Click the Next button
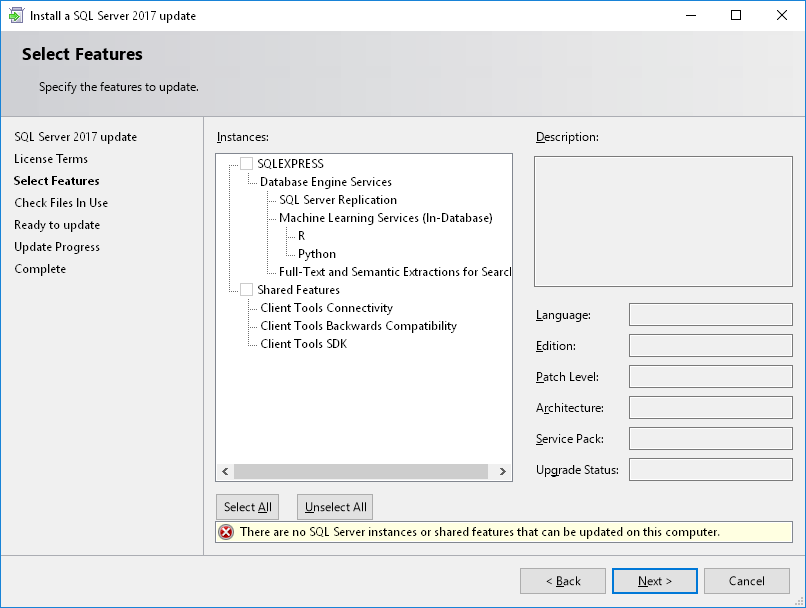Screen dimensions: 806x608 coord(655,581)
